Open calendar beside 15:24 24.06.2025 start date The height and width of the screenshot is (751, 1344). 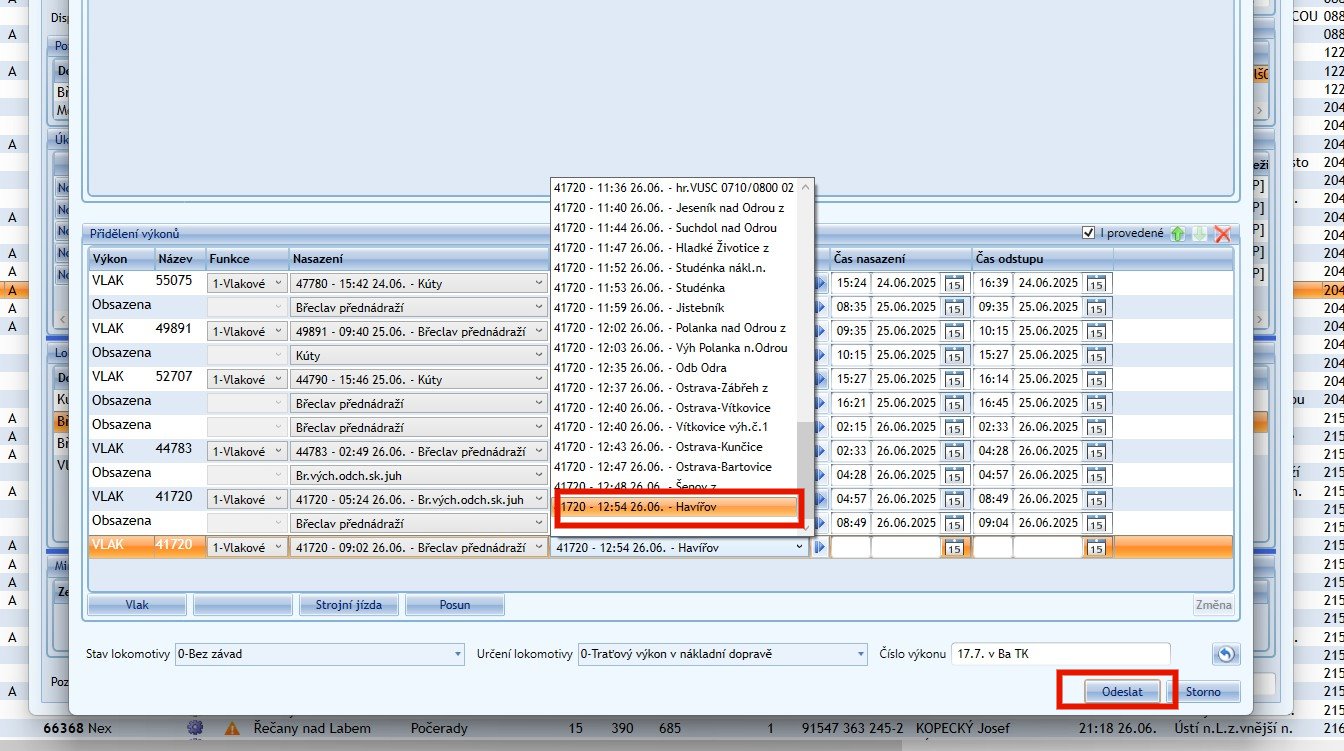[x=954, y=283]
